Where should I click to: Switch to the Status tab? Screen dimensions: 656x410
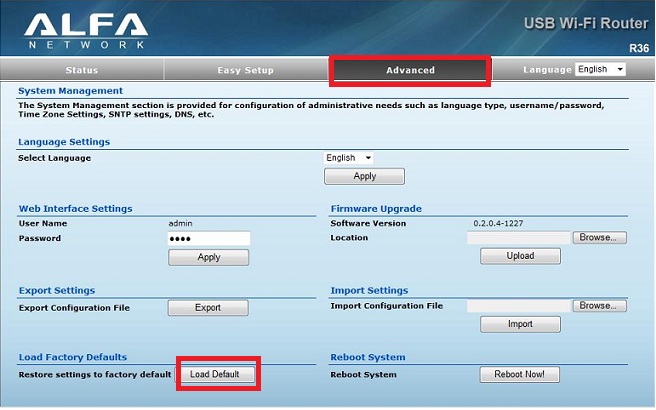82,70
